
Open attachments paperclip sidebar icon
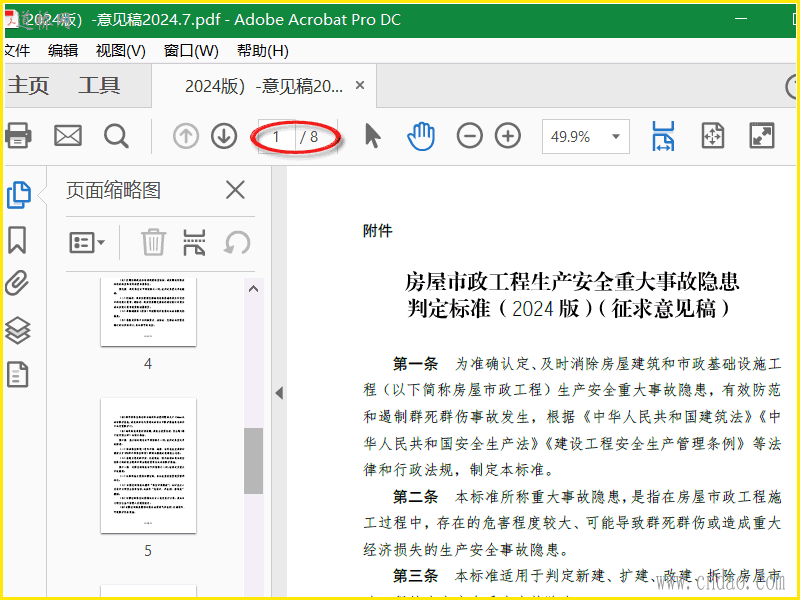[17, 284]
